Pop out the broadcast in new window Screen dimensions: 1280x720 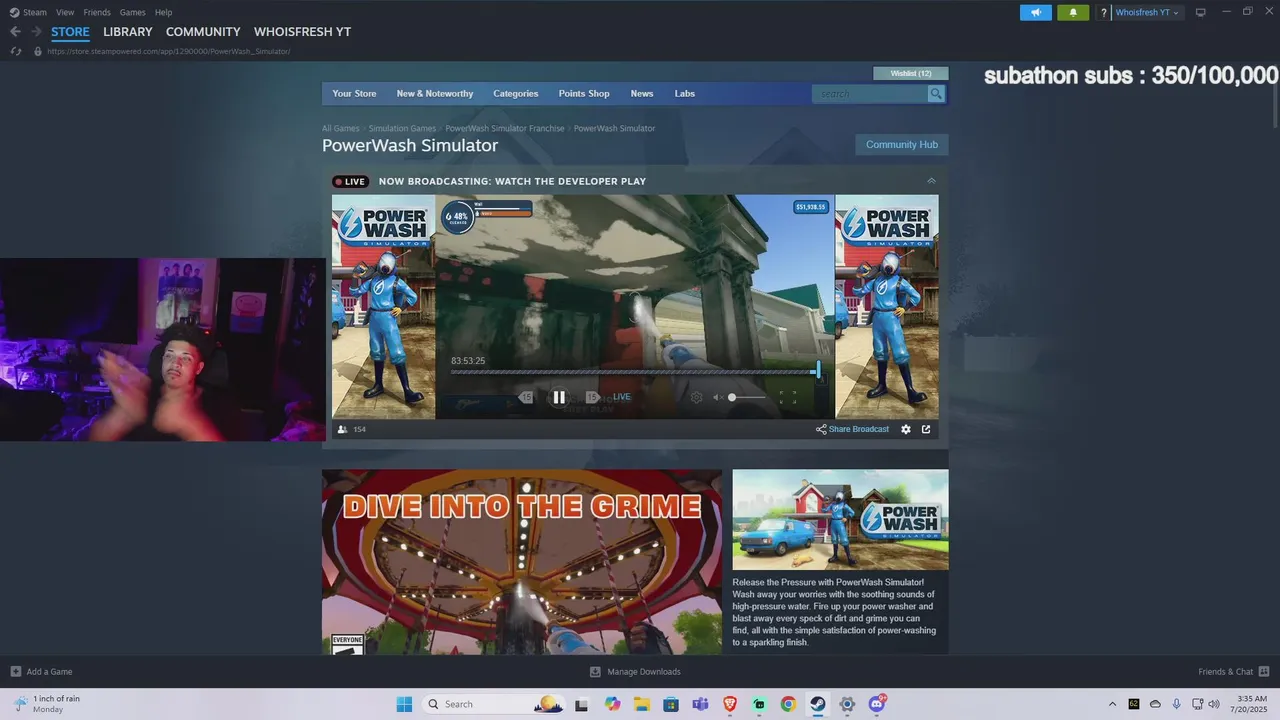(926, 429)
